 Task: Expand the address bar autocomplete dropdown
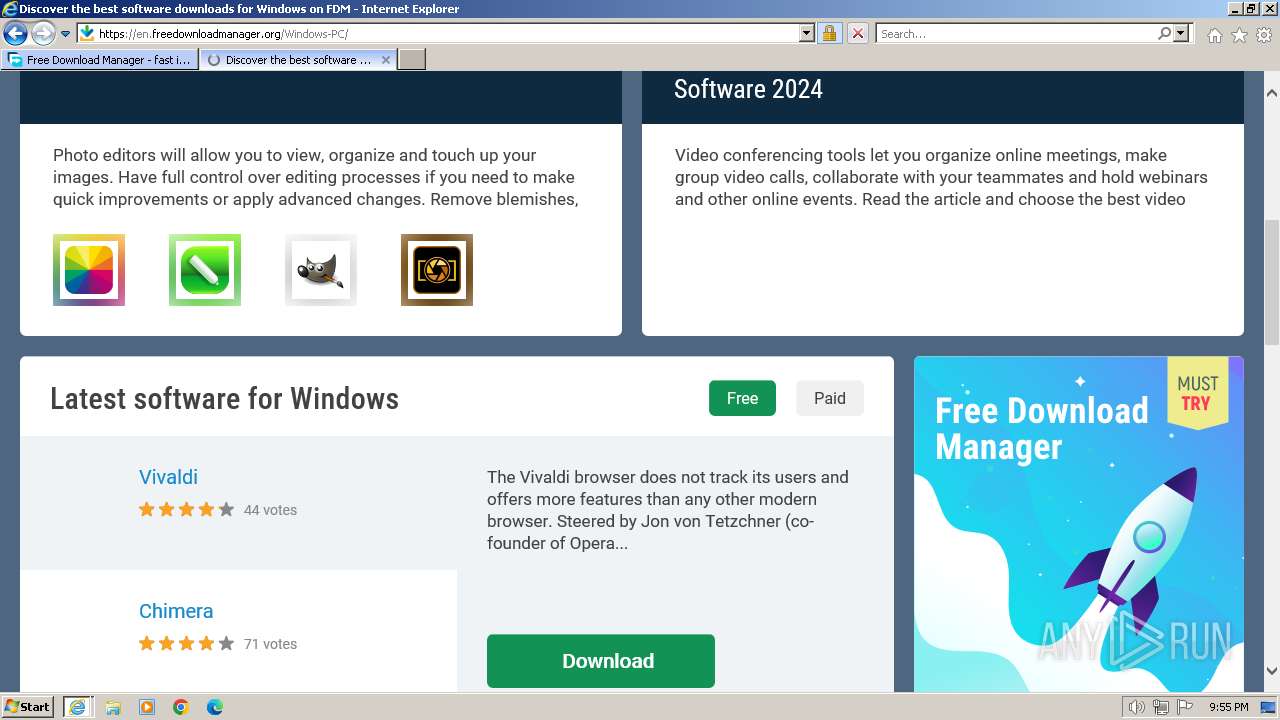[807, 33]
